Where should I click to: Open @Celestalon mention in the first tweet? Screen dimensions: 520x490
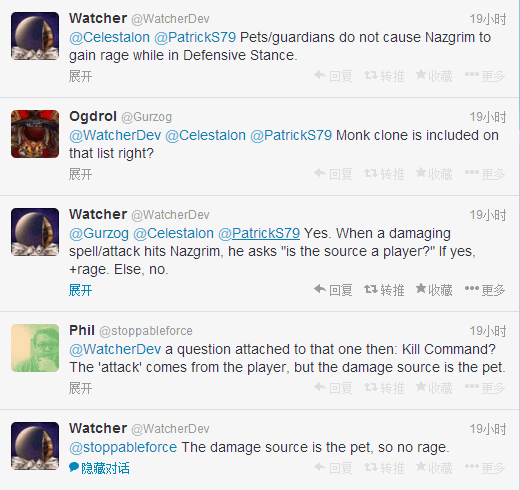coord(109,37)
